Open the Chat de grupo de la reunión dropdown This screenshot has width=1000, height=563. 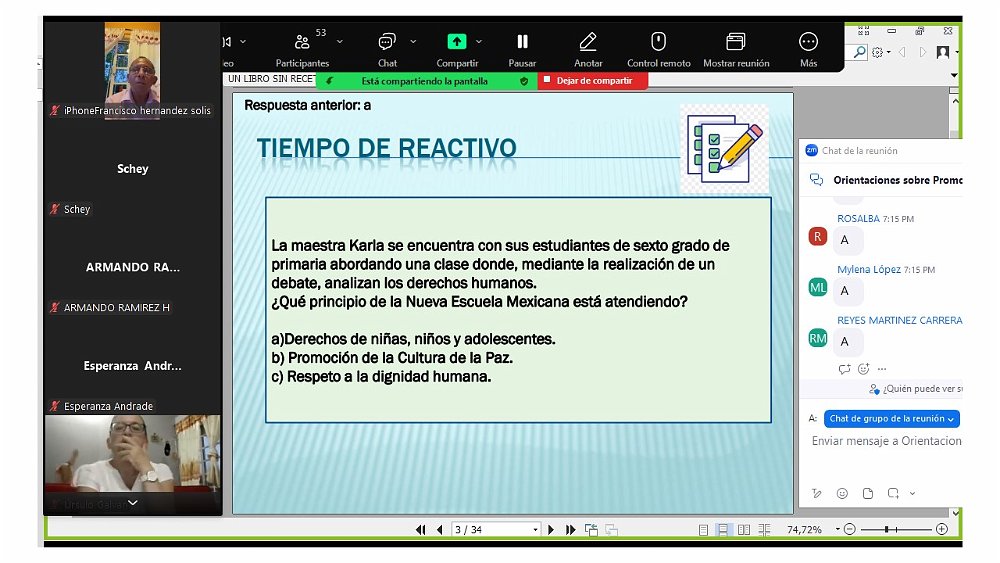click(892, 419)
